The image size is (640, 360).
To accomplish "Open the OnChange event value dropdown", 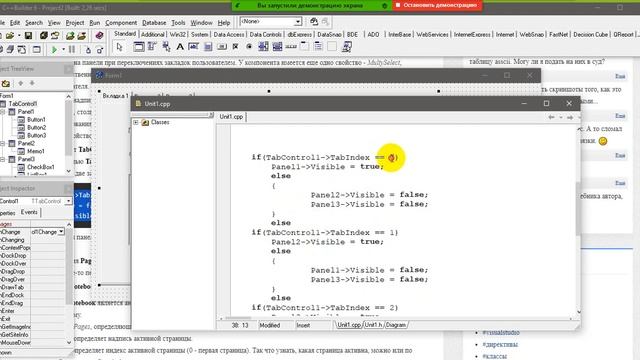I will tap(61, 232).
